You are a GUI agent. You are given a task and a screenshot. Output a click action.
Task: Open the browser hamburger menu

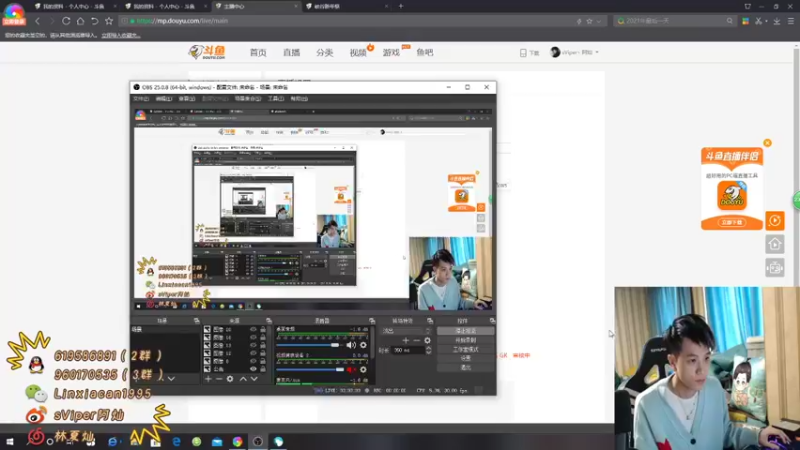click(791, 21)
